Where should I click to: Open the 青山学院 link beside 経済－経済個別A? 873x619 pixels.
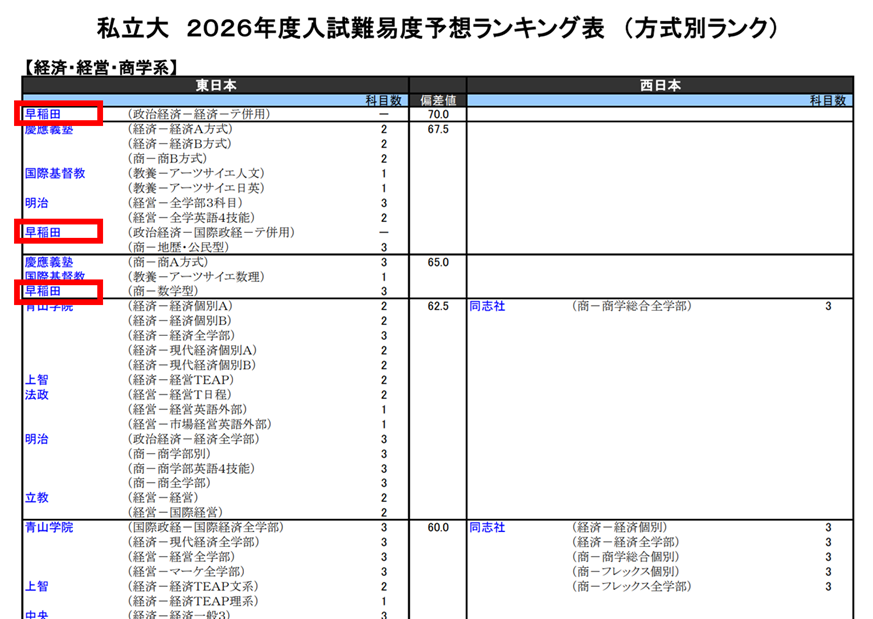(x=49, y=306)
